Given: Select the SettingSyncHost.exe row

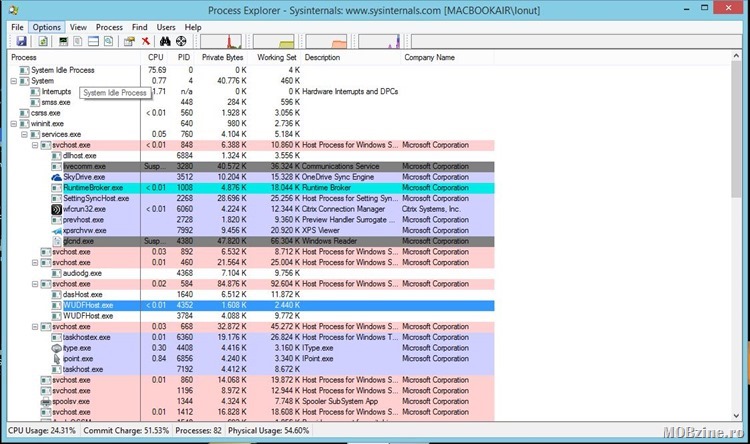Looking at the screenshot, I should tap(251, 199).
